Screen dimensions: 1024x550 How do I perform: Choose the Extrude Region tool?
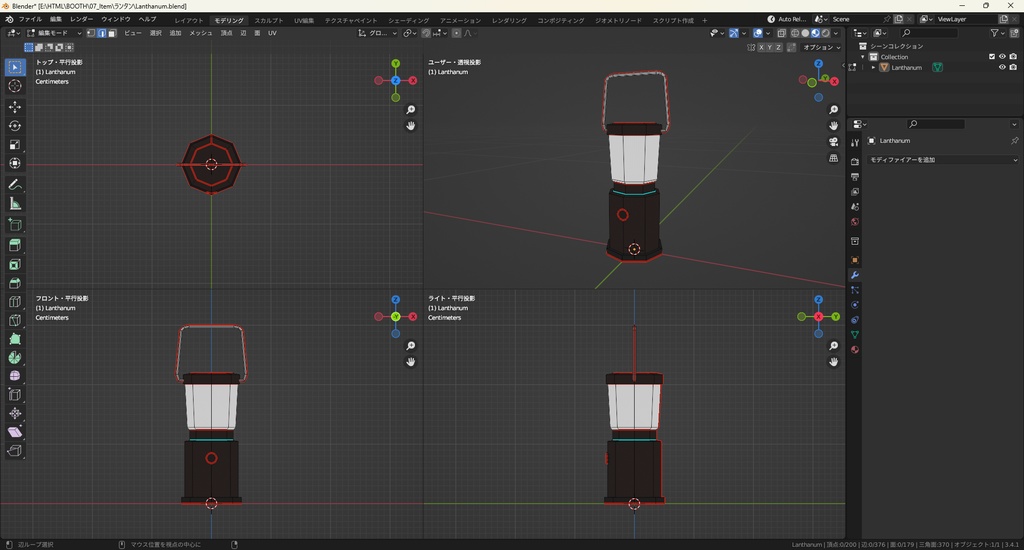coord(15,245)
